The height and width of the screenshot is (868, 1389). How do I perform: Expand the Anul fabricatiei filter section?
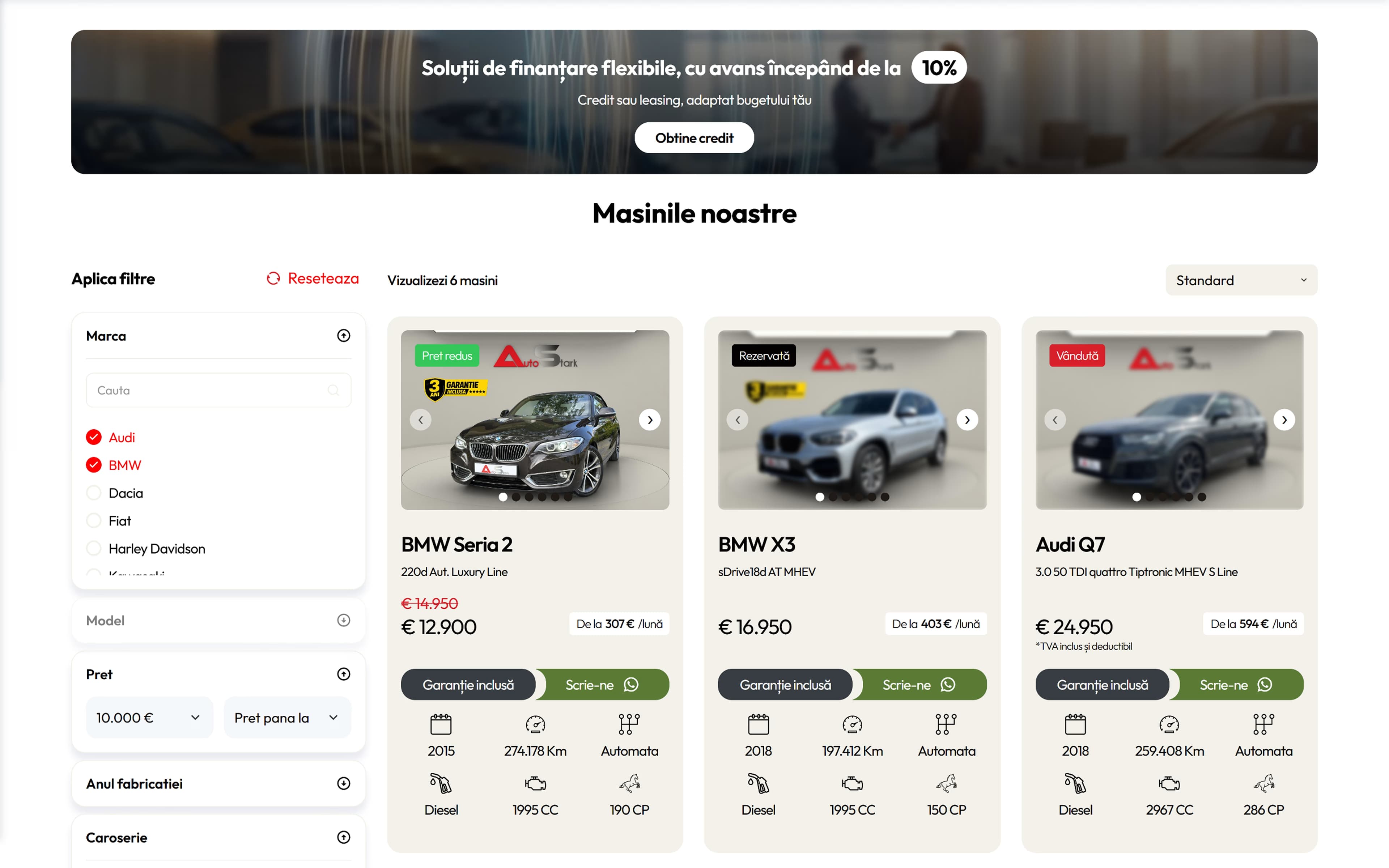coord(343,784)
